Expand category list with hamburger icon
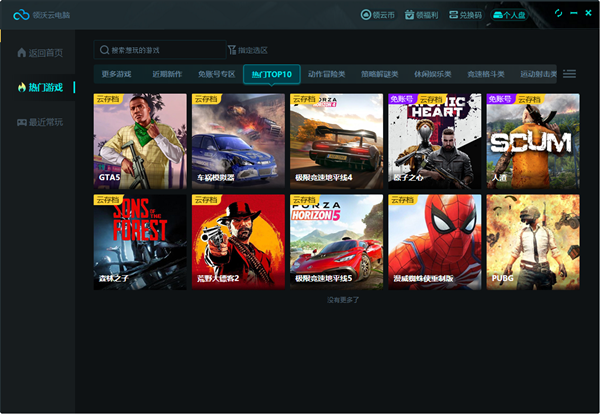The image size is (600, 414). pos(569,74)
